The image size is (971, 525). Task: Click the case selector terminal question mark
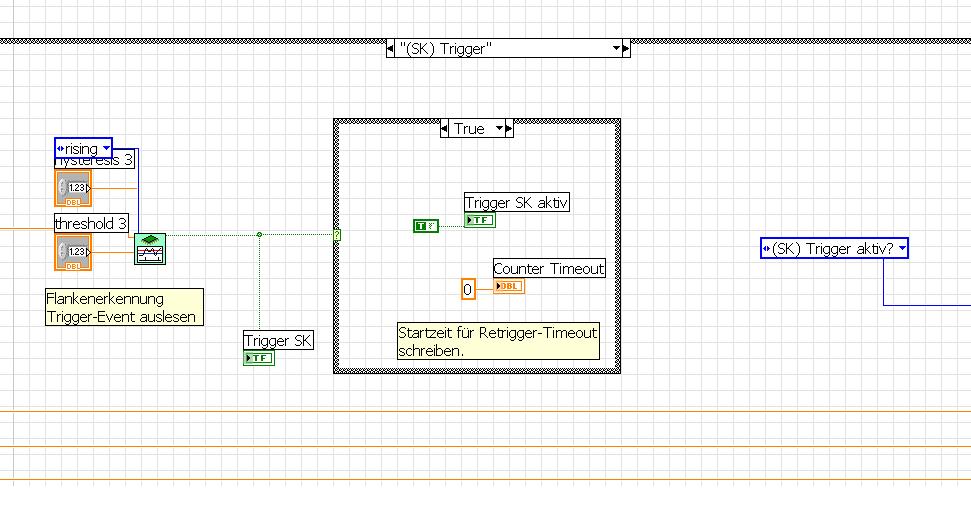click(x=337, y=235)
